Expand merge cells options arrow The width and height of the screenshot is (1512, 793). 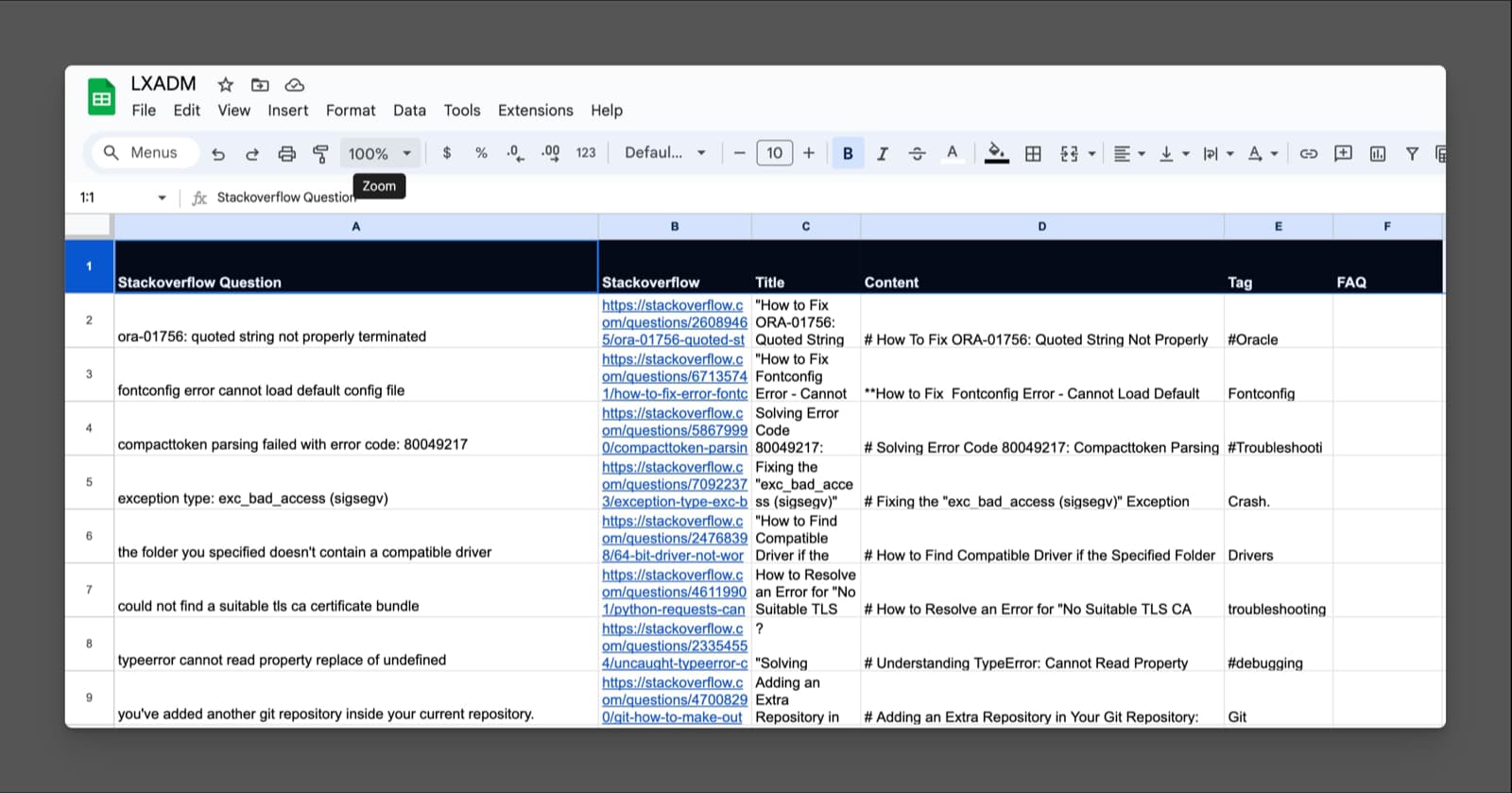[1092, 153]
